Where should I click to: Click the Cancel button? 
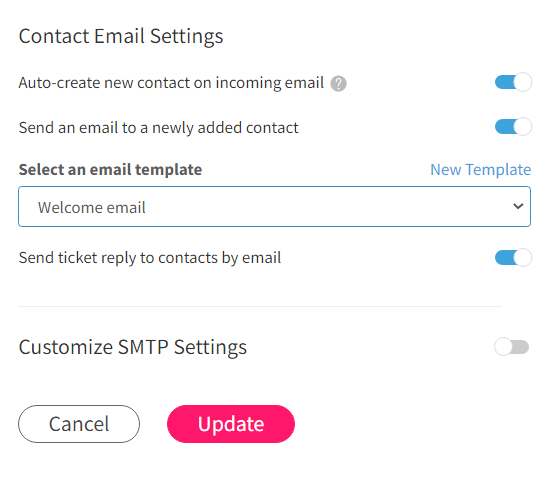(79, 424)
